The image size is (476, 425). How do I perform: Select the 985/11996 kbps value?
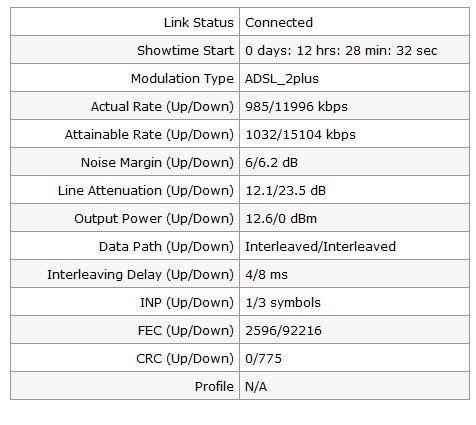(x=296, y=107)
